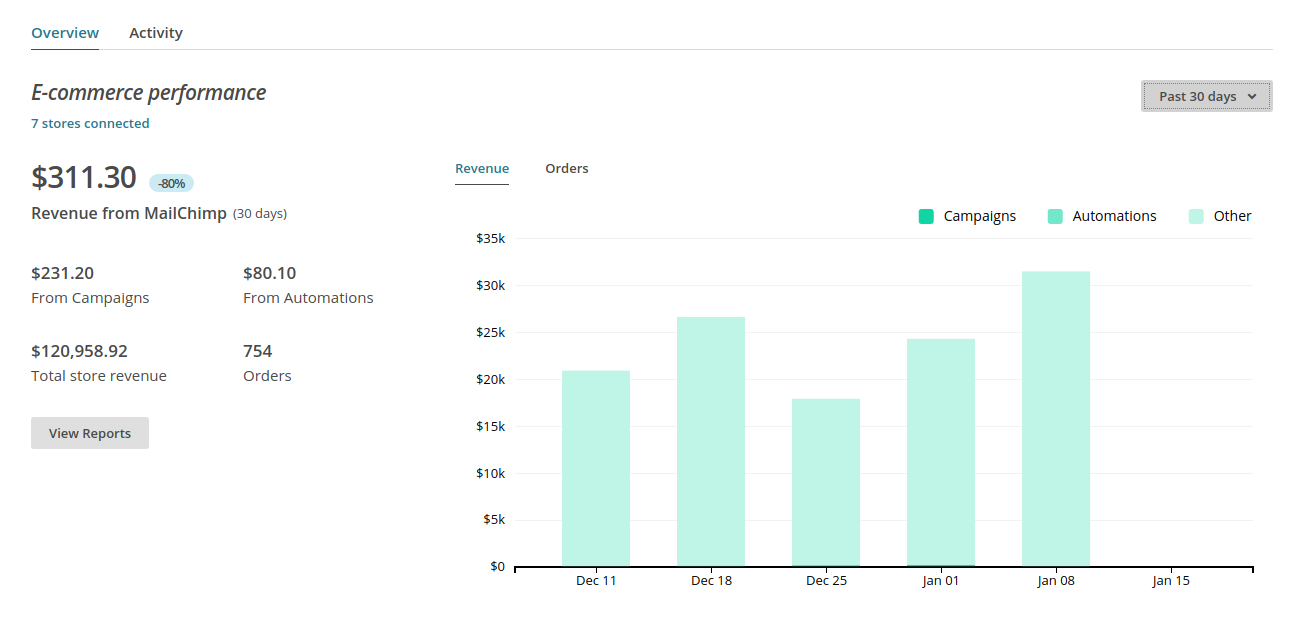Click the View Reports button
The image size is (1311, 623).
90,433
